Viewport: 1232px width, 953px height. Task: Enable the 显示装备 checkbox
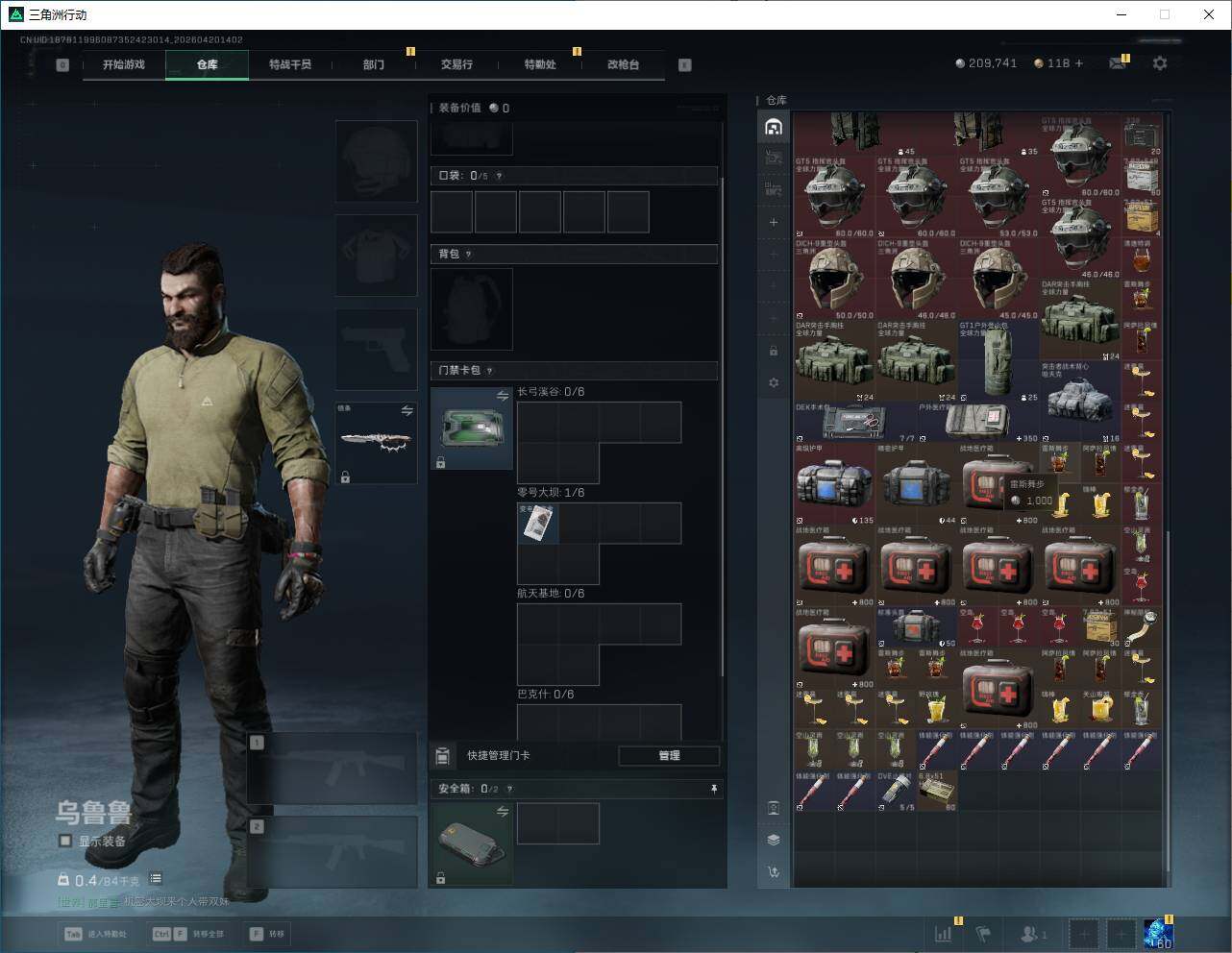(65, 841)
